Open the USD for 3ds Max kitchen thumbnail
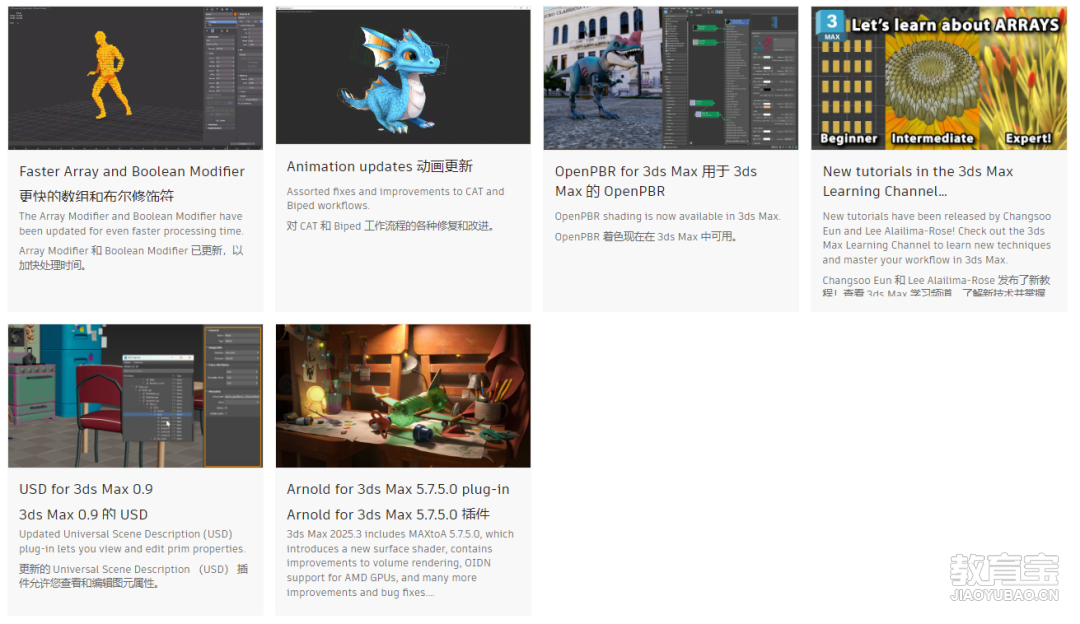The width and height of the screenshot is (1080, 624). click(x=135, y=396)
